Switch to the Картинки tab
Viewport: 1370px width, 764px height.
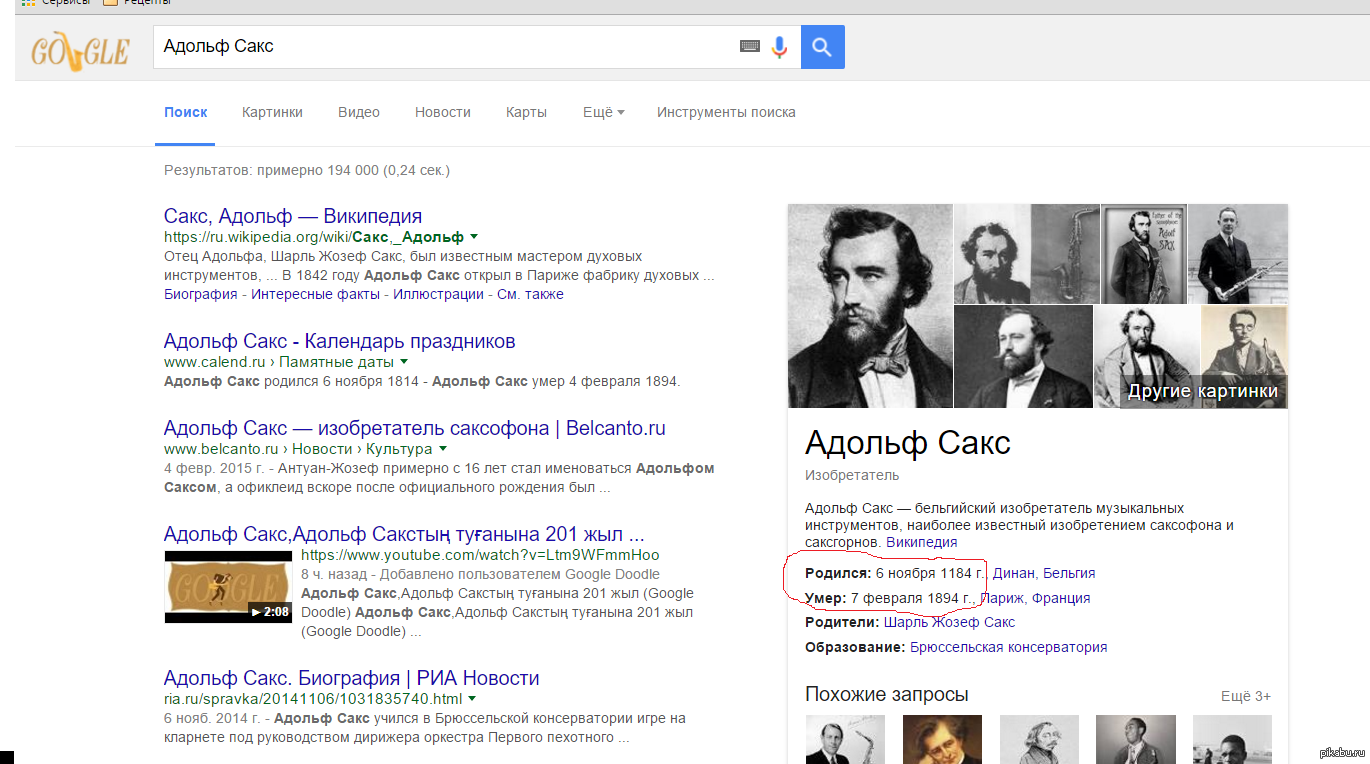[x=272, y=112]
